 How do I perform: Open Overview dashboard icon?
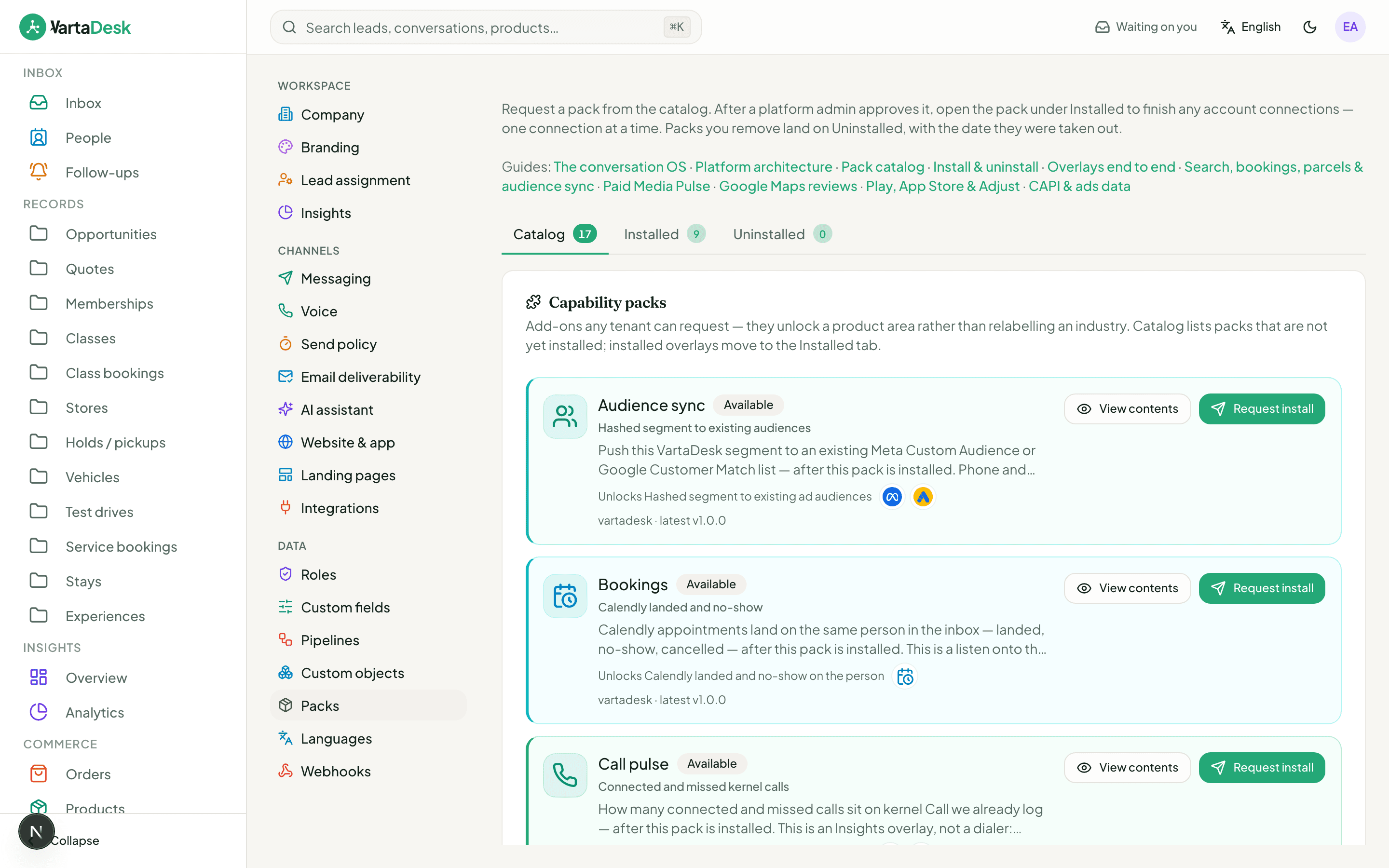pyautogui.click(x=39, y=678)
